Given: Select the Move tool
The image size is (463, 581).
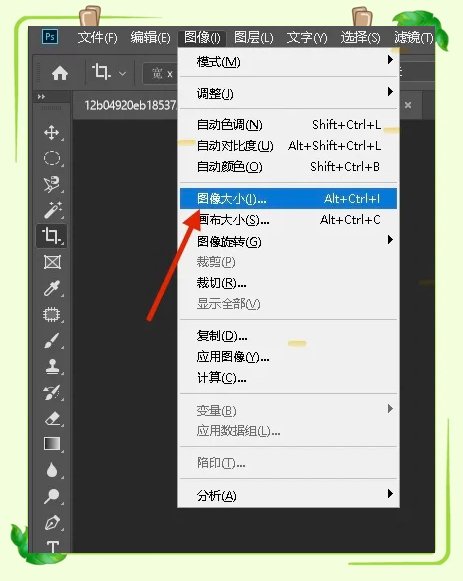Looking at the screenshot, I should point(51,132).
